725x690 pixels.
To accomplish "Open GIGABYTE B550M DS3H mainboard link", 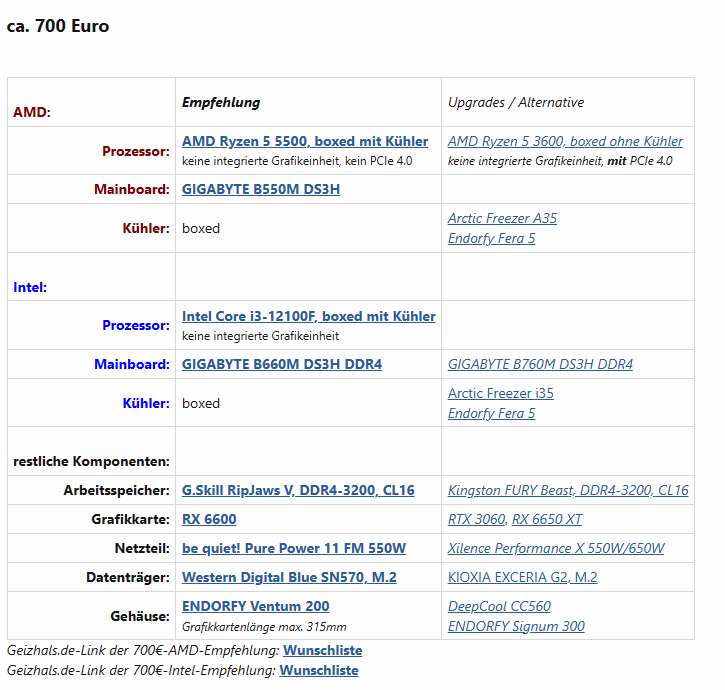I will pos(261,189).
